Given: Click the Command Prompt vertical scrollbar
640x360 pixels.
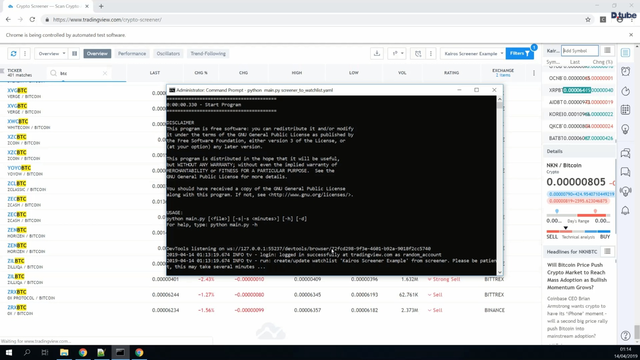Looking at the screenshot, I should [x=500, y=185].
